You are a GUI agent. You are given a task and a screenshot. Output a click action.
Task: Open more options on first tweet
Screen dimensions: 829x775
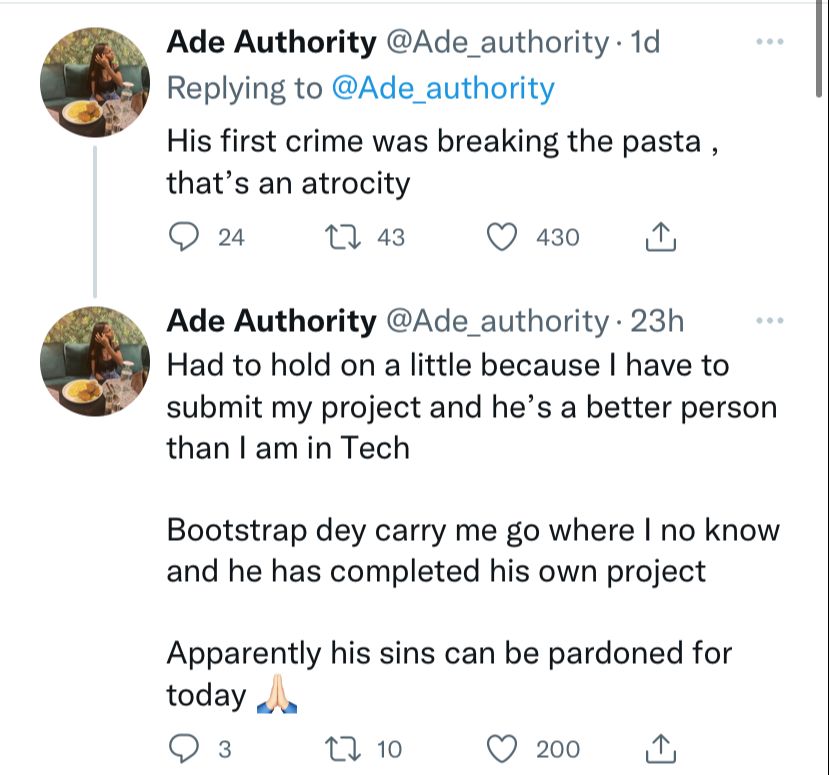[768, 42]
